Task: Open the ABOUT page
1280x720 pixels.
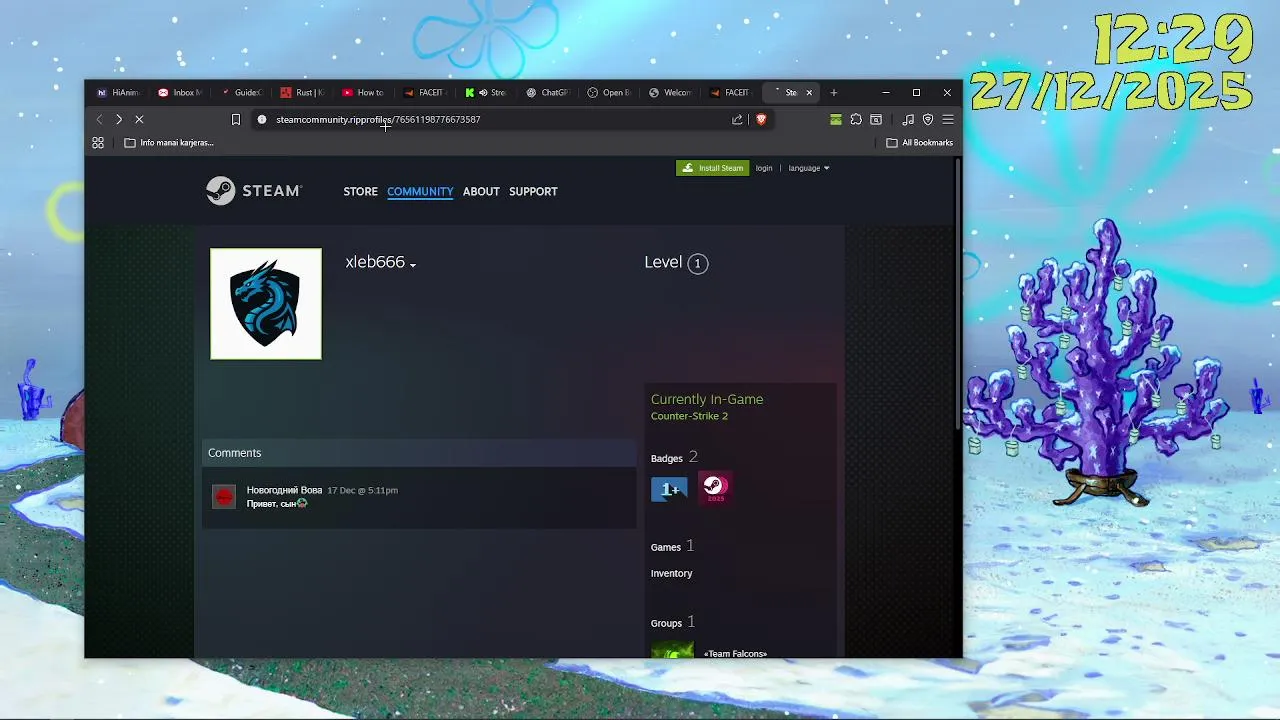Action: (x=481, y=191)
